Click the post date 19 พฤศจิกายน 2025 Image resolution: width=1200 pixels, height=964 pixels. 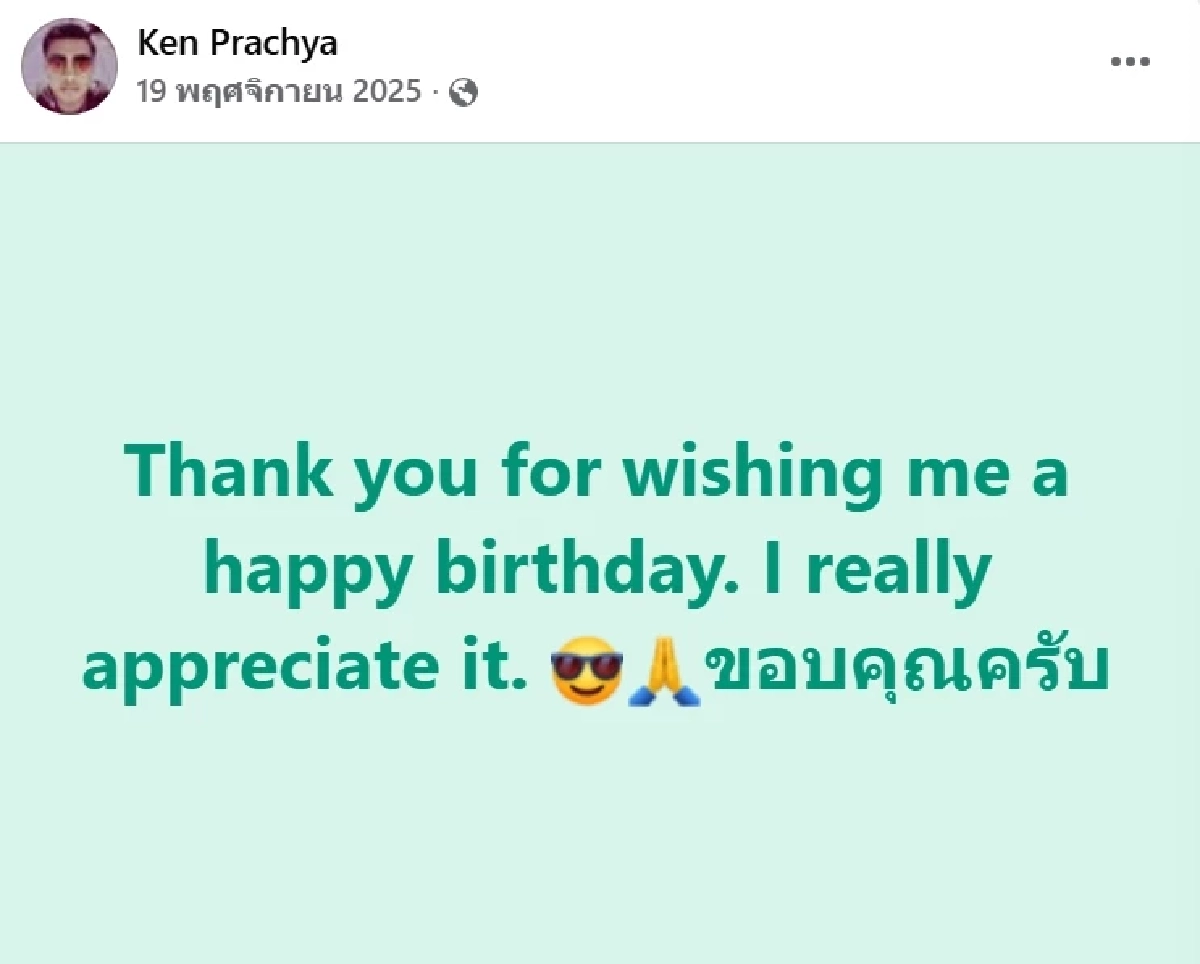(279, 92)
